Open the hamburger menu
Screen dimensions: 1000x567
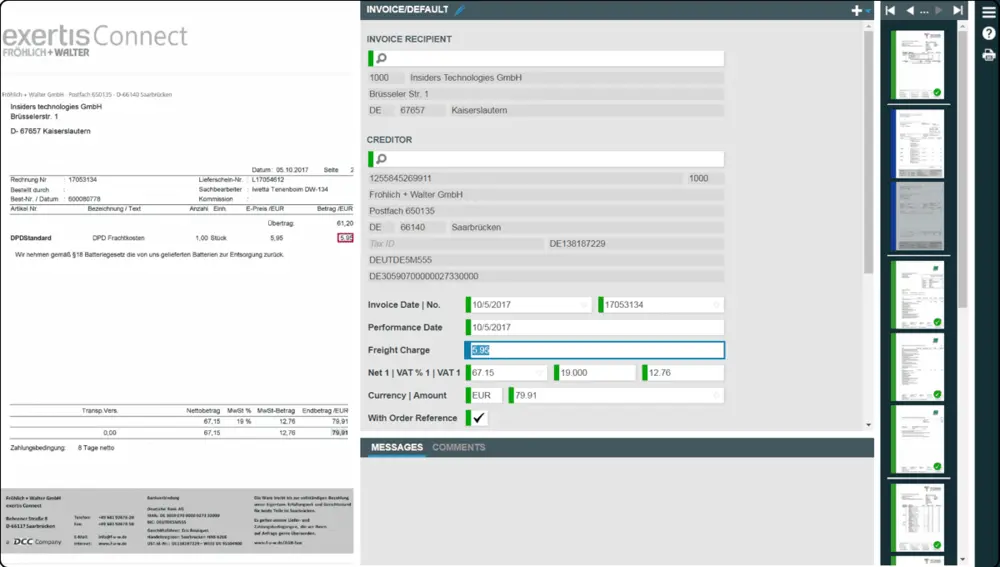(989, 12)
